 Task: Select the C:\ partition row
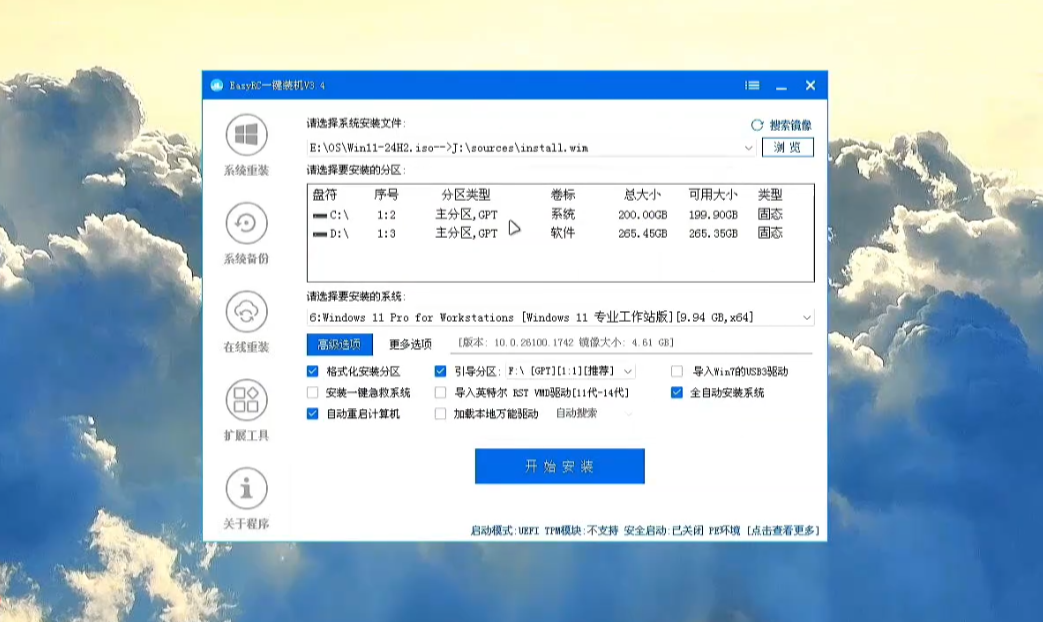coord(560,215)
